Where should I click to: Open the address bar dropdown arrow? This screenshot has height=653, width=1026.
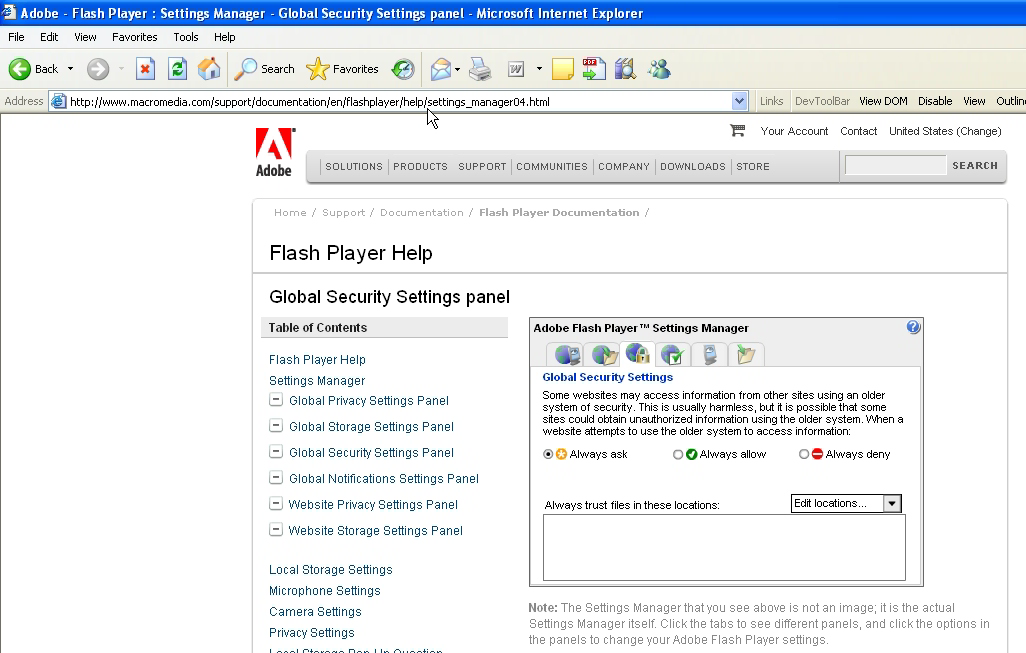point(739,101)
